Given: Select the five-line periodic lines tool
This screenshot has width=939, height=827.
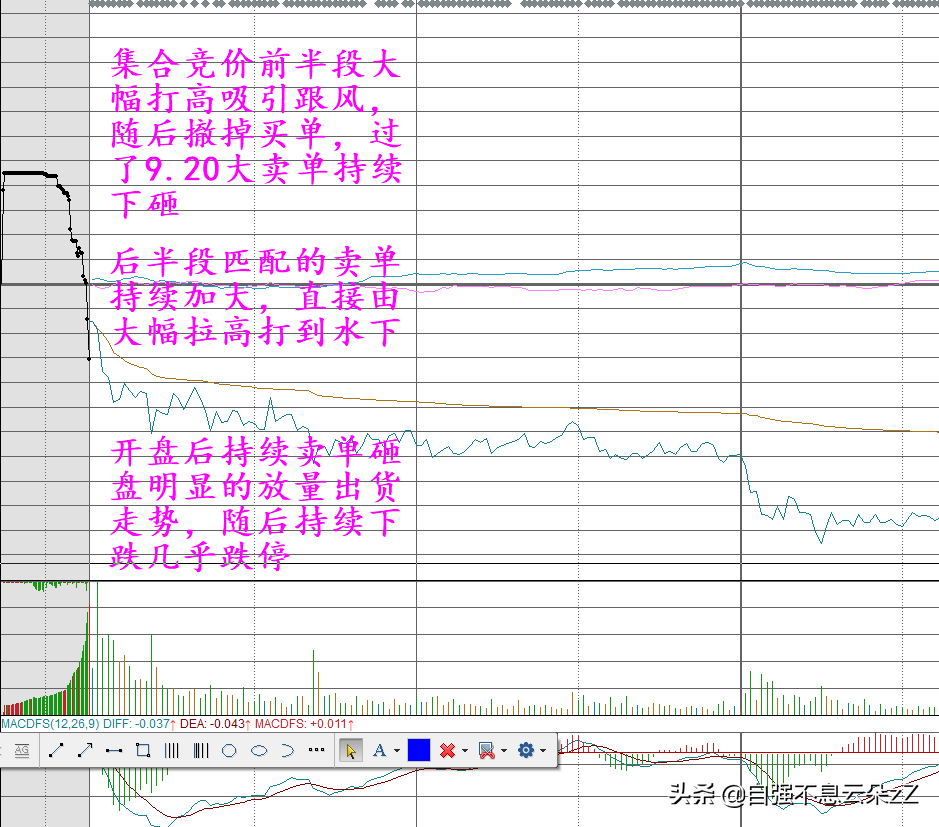Looking at the screenshot, I should coord(200,750).
